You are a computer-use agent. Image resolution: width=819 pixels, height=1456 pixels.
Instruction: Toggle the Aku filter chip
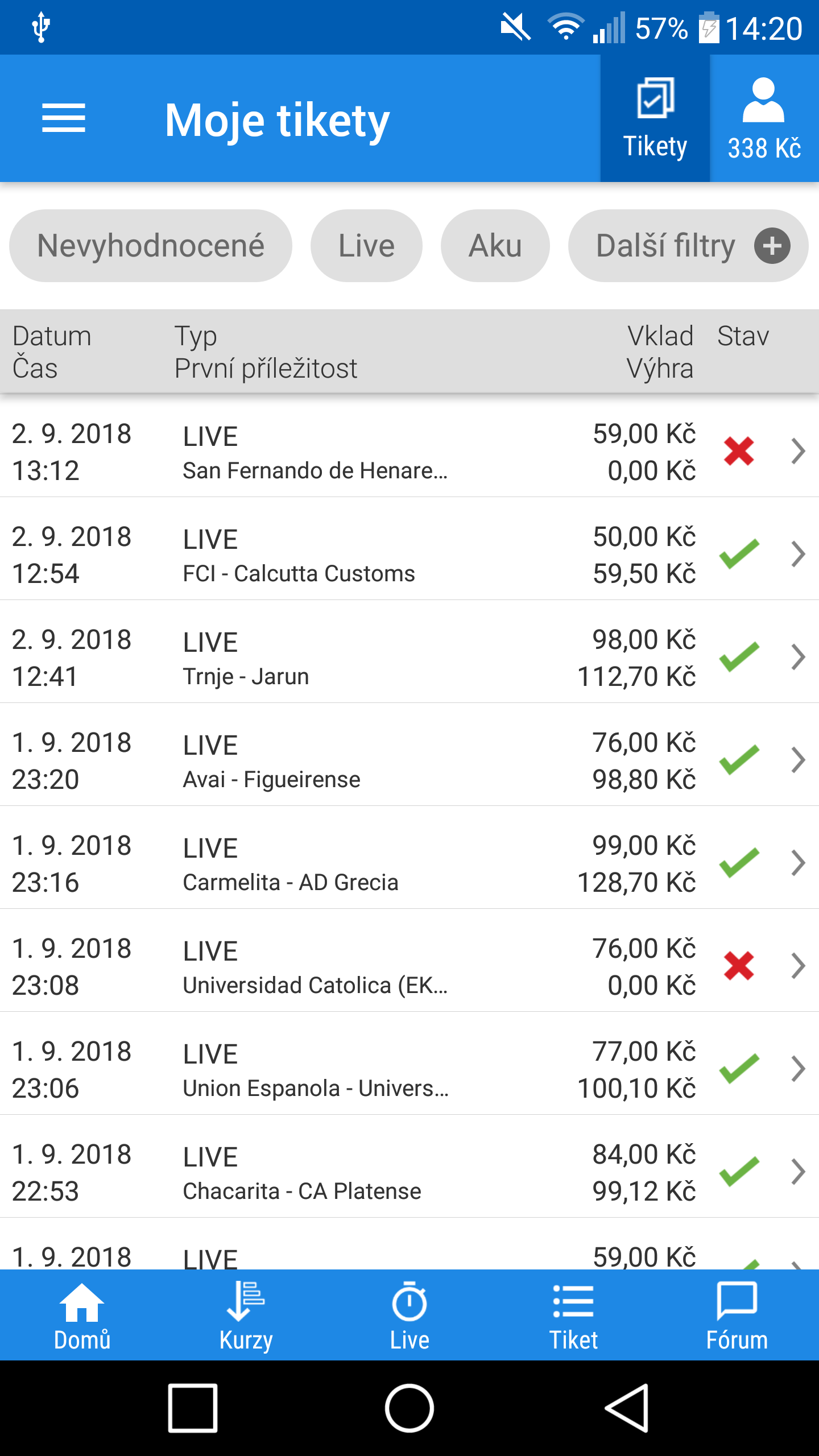coord(495,246)
